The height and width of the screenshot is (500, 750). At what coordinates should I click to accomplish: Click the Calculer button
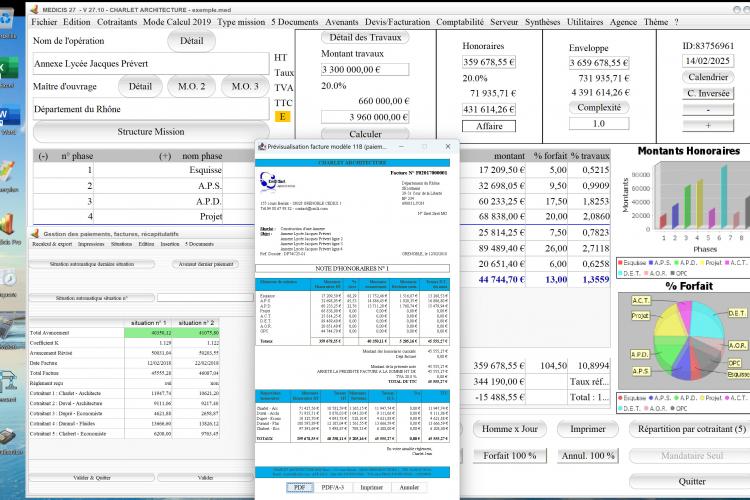(x=365, y=134)
